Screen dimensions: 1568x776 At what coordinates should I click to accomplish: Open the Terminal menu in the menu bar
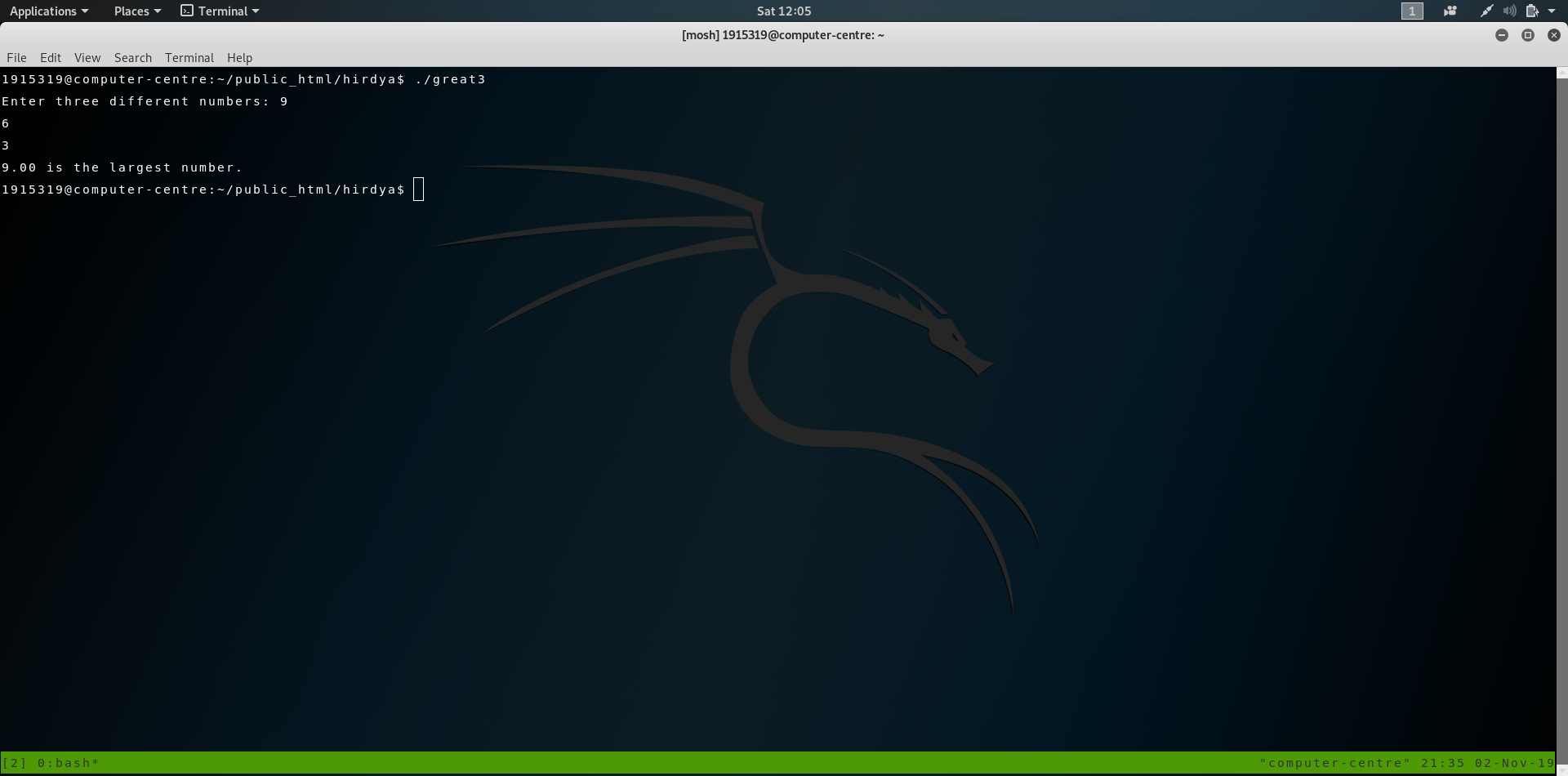(189, 57)
